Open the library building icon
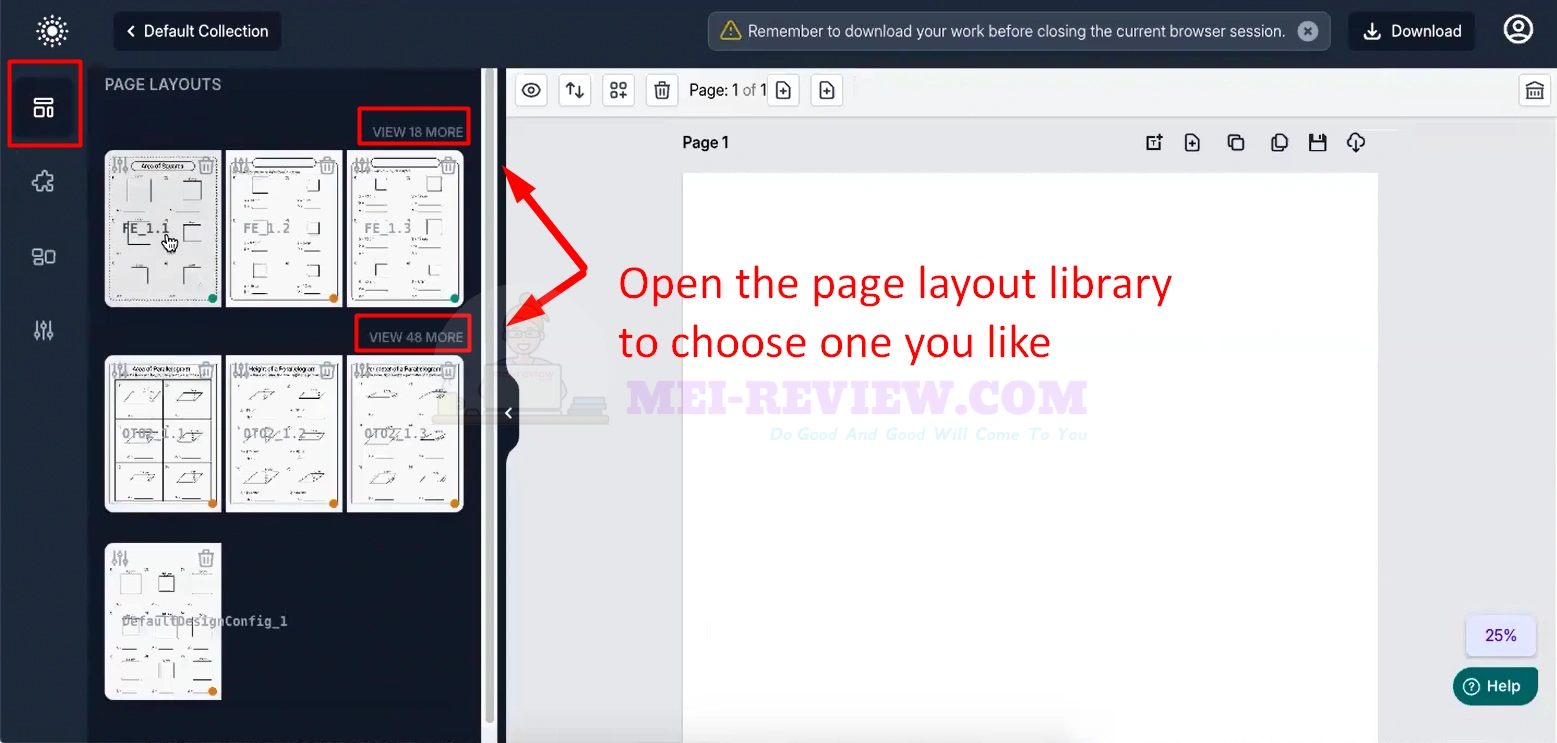This screenshot has height=743, width=1557. [x=1534, y=91]
